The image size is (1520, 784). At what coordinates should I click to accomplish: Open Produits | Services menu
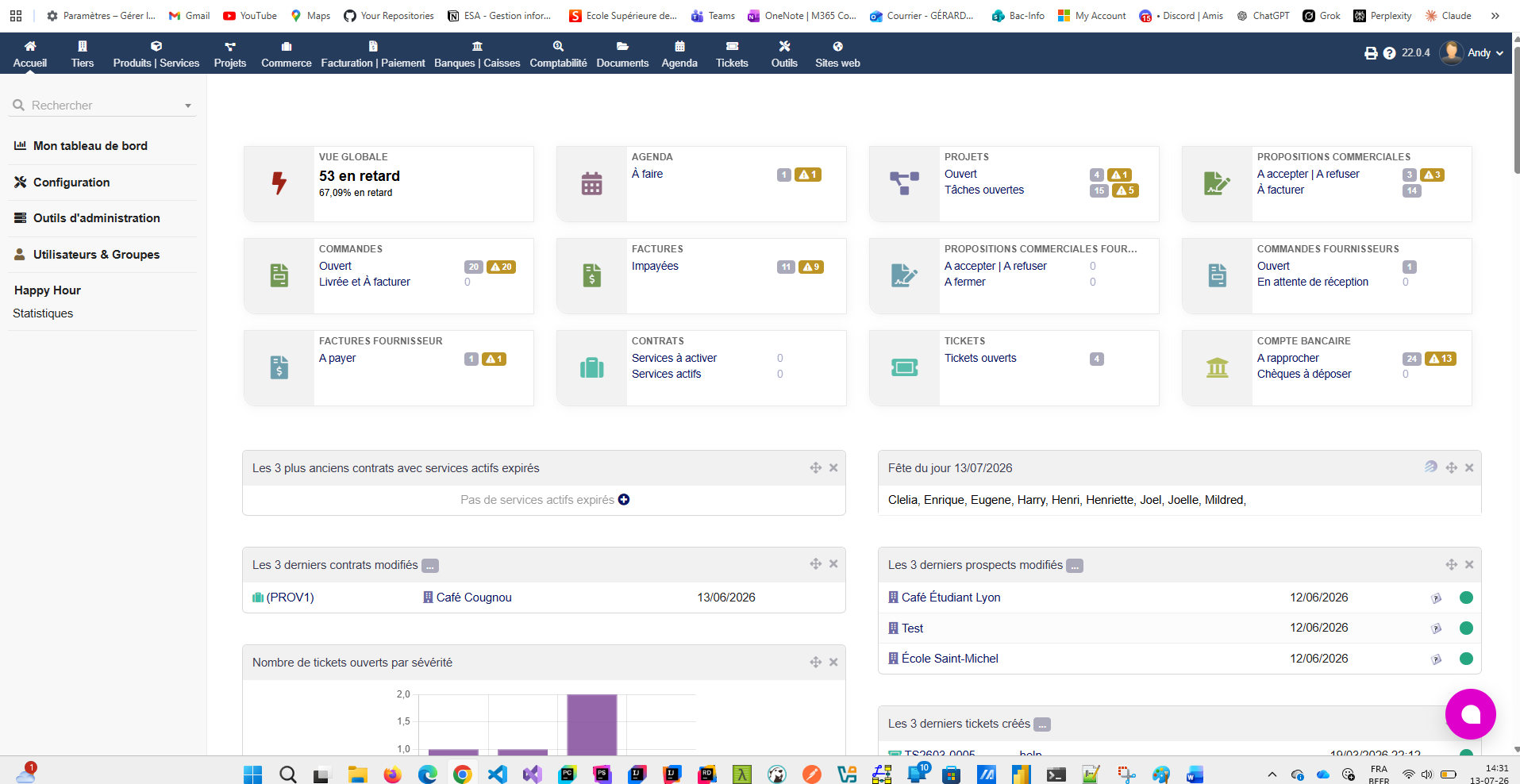(x=156, y=54)
